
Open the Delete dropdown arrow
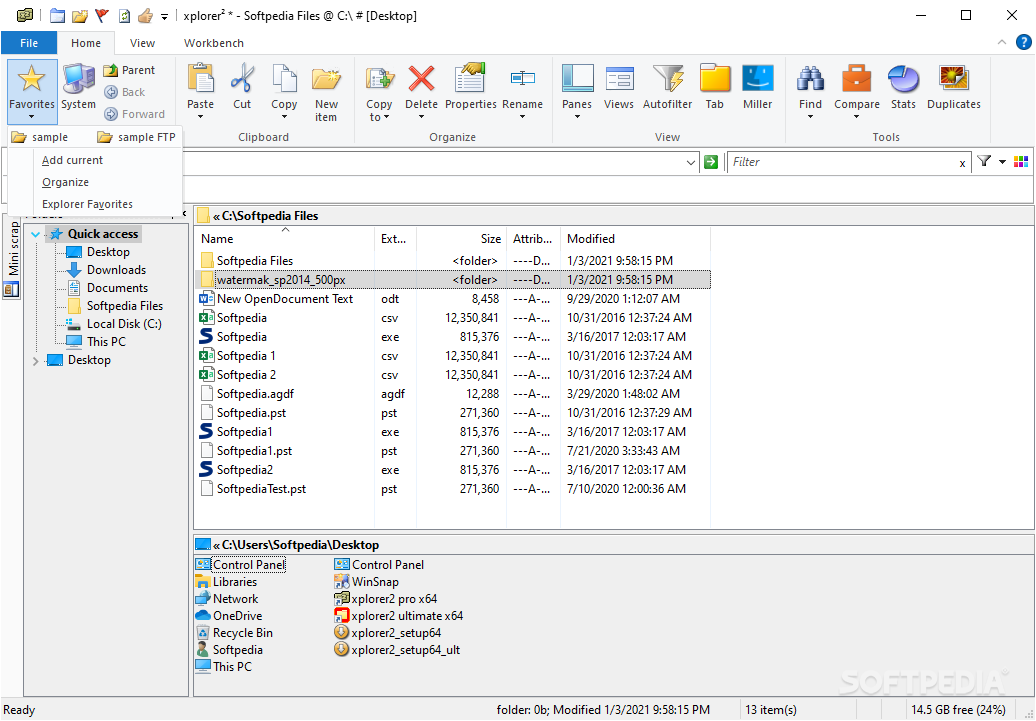click(422, 117)
